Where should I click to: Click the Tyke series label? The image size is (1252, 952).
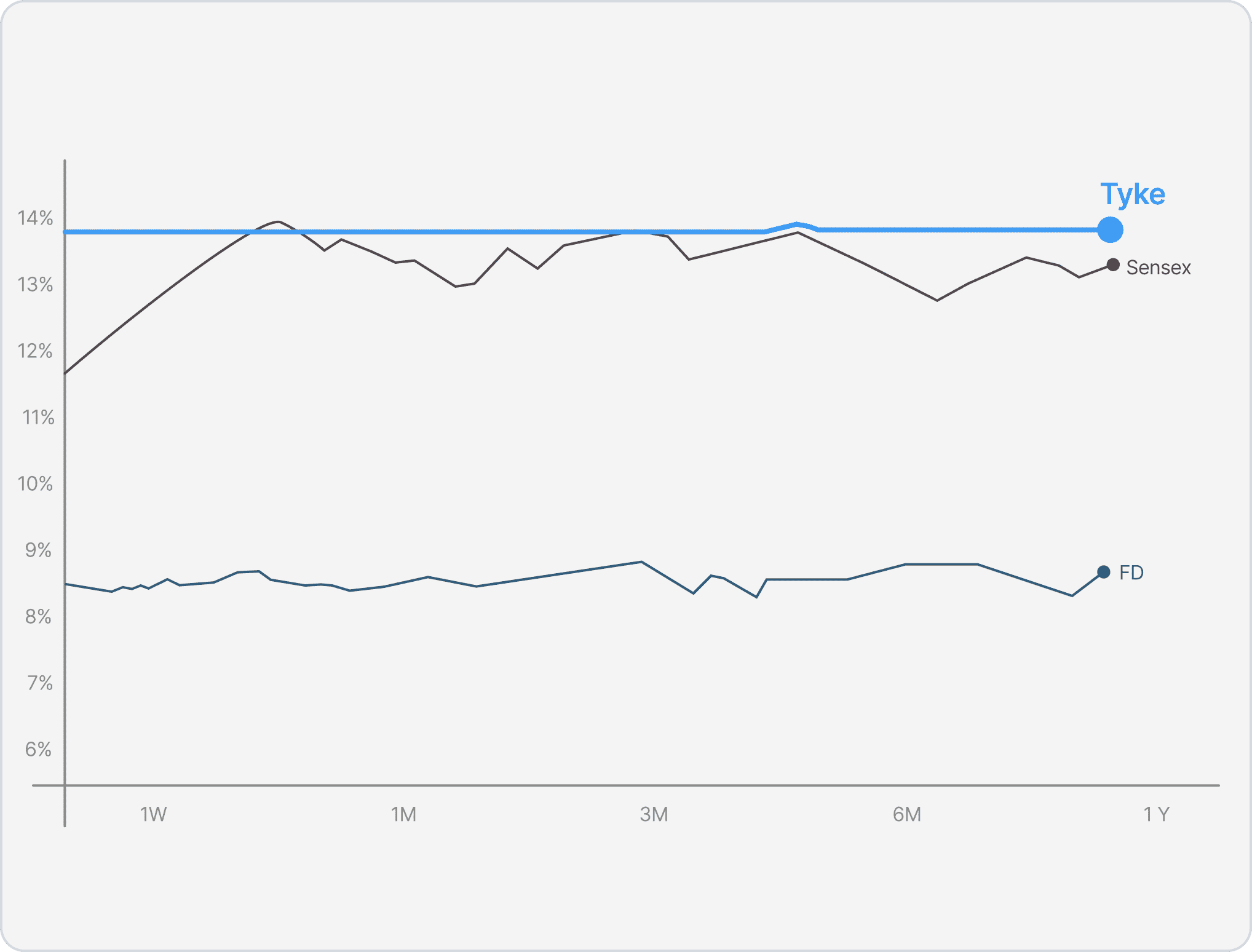click(x=1132, y=194)
